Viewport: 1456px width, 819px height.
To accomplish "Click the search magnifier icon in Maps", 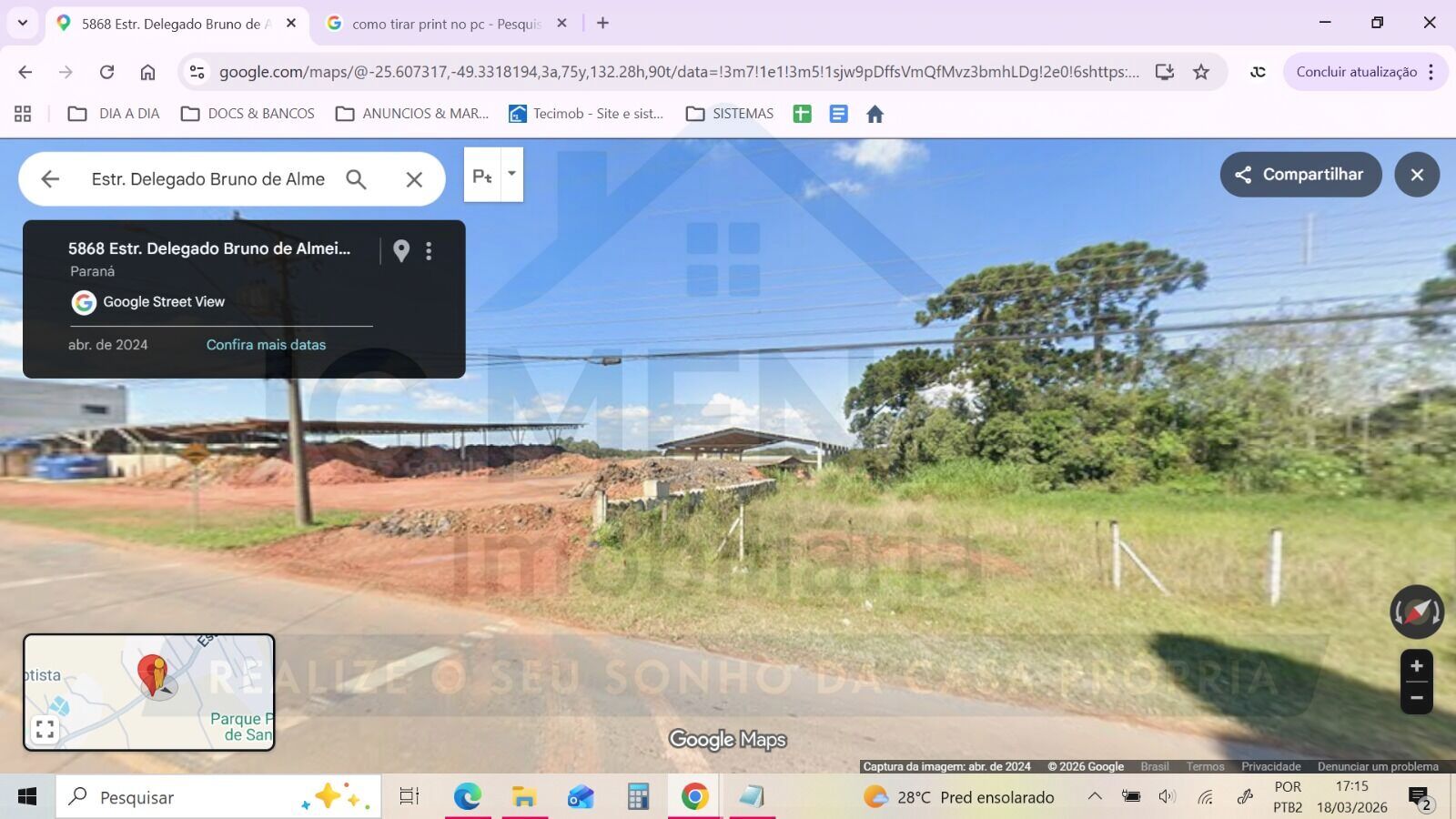I will pos(356,179).
